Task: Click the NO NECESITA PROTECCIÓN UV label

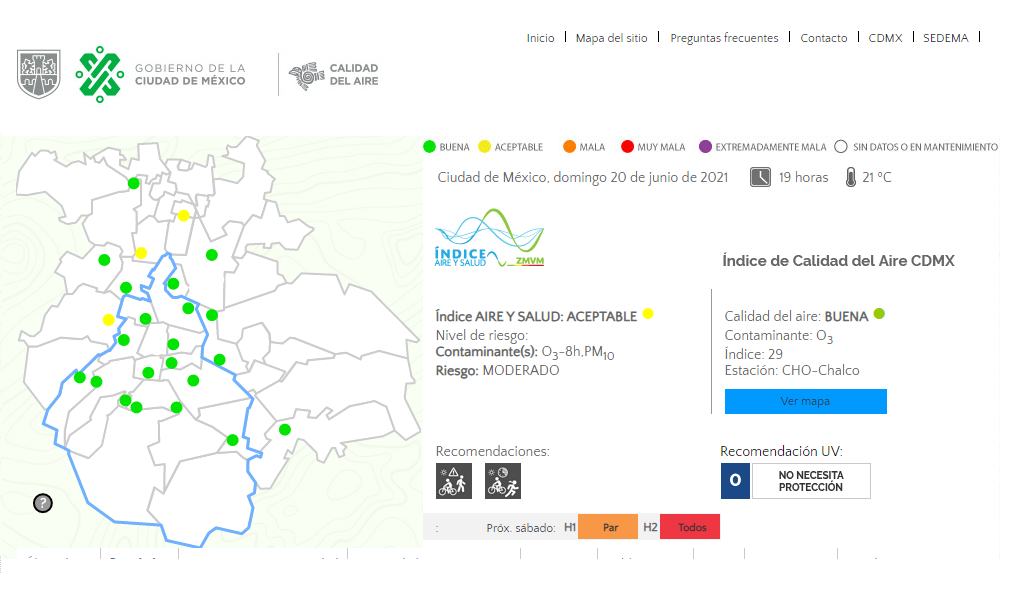Action: (x=811, y=481)
